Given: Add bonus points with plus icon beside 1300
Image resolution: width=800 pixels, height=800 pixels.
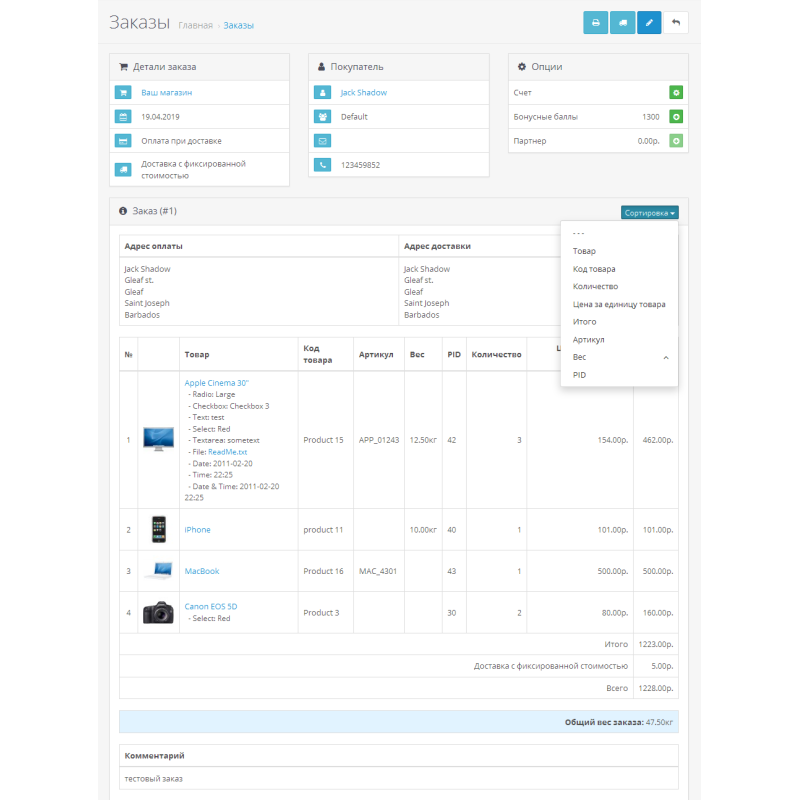Looking at the screenshot, I should point(675,116).
